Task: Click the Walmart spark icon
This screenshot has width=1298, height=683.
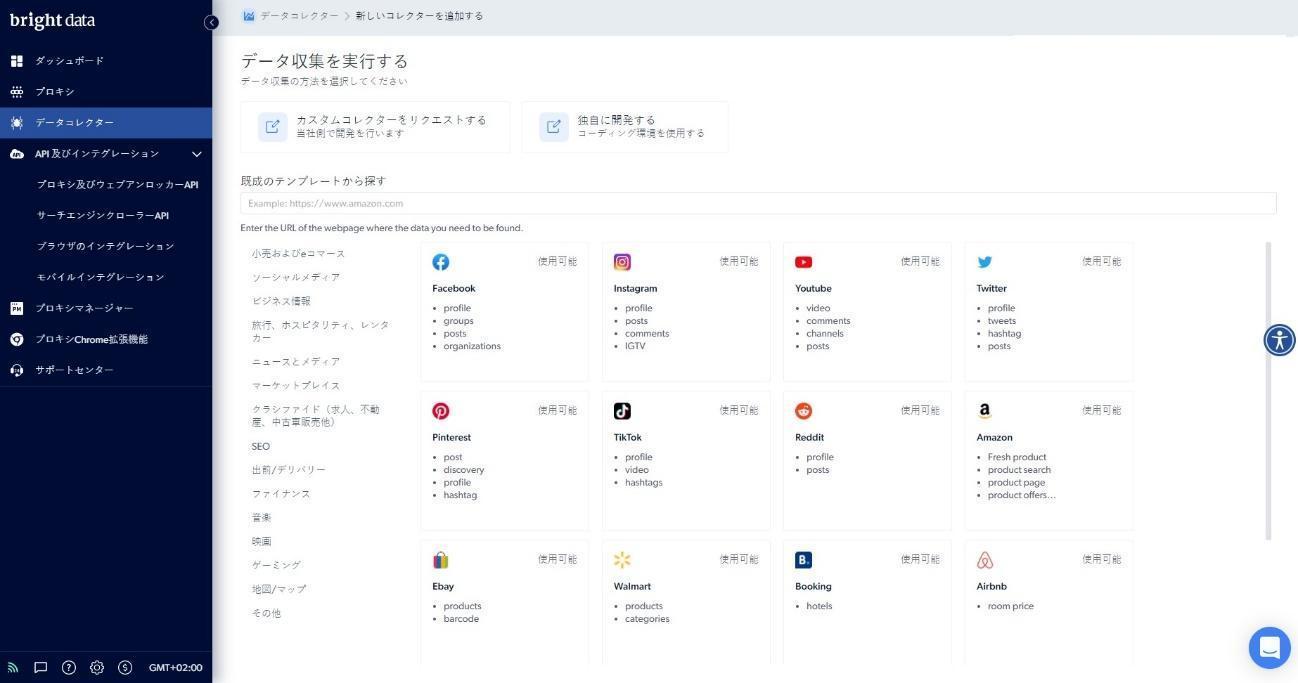Action: point(622,560)
